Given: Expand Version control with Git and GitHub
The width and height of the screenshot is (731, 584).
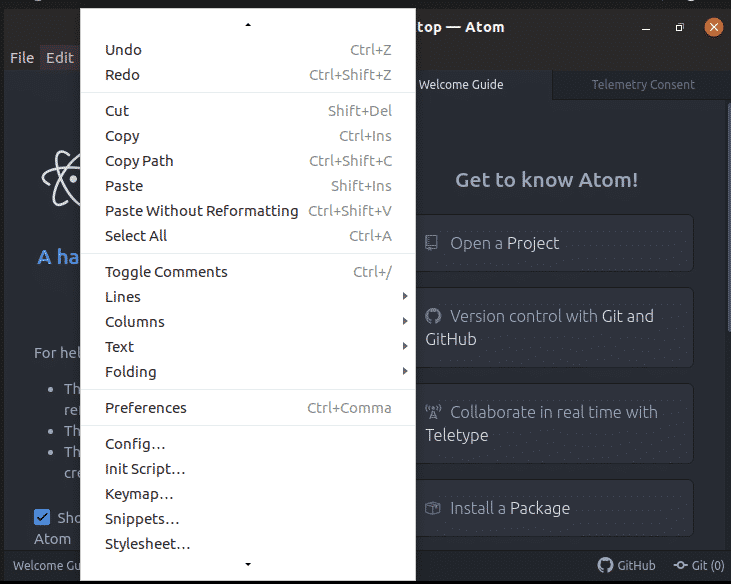Looking at the screenshot, I should pyautogui.click(x=554, y=328).
